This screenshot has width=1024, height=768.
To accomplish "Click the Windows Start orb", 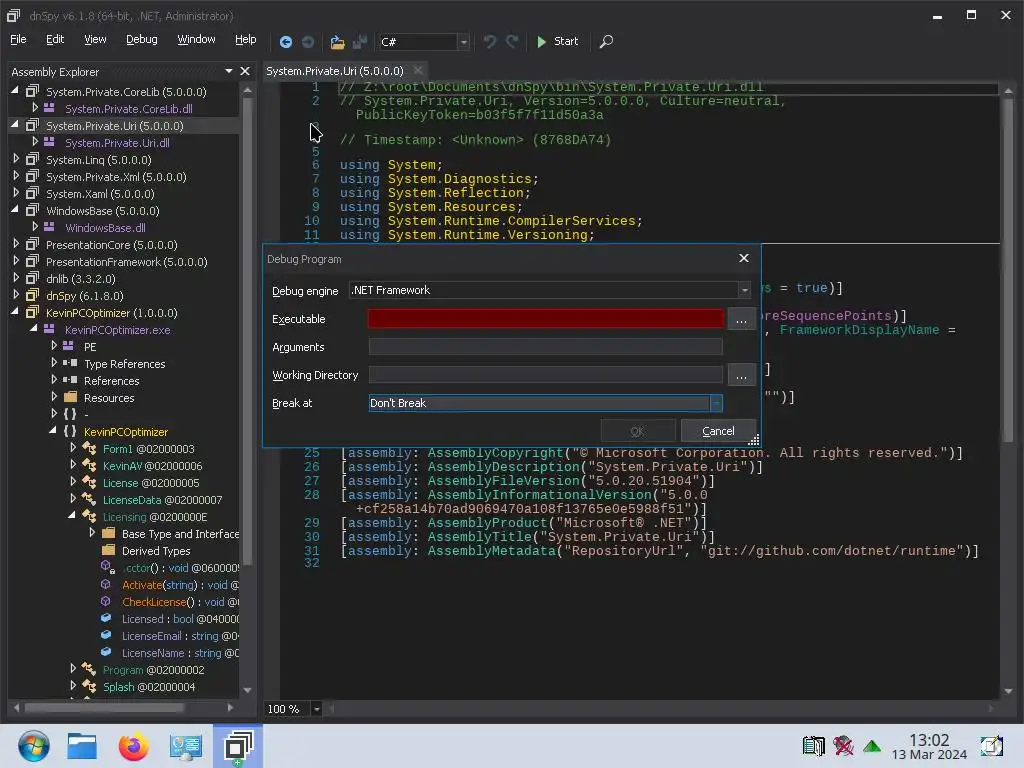I will click(x=33, y=745).
